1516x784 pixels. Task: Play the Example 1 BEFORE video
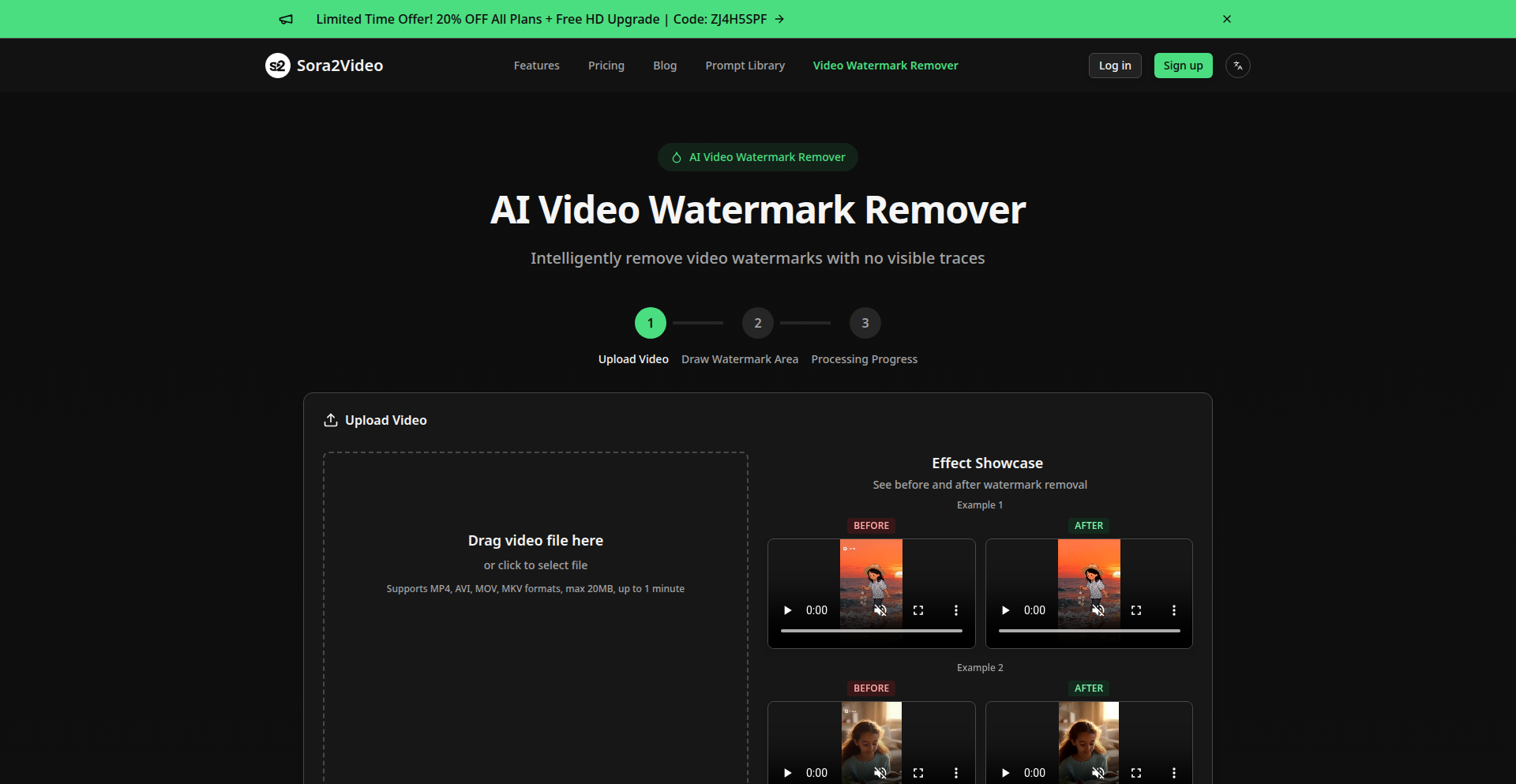[787, 610]
